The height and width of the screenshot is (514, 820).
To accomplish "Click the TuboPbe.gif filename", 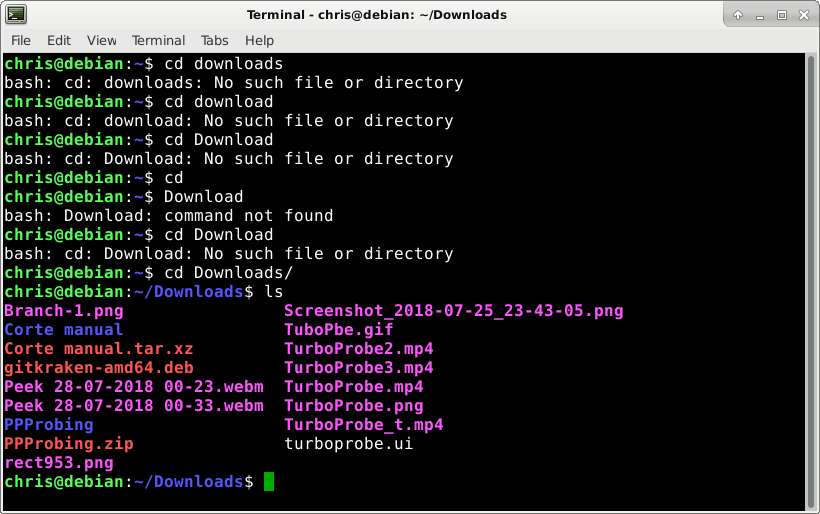I will coord(338,329).
